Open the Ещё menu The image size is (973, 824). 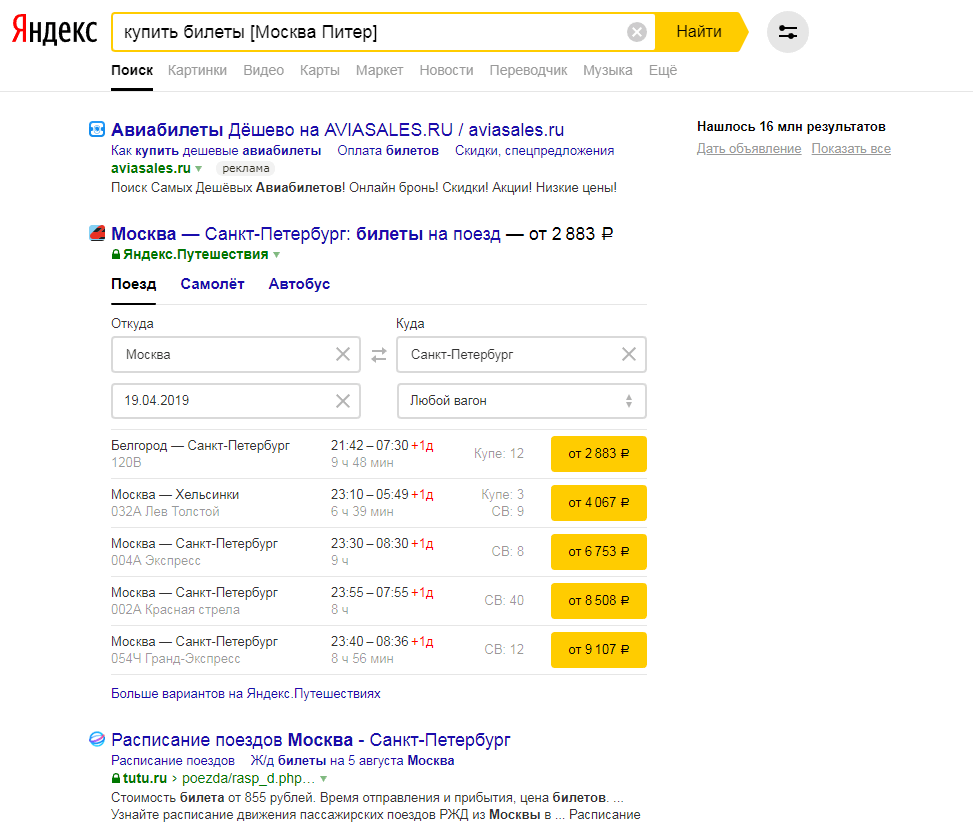tap(663, 70)
